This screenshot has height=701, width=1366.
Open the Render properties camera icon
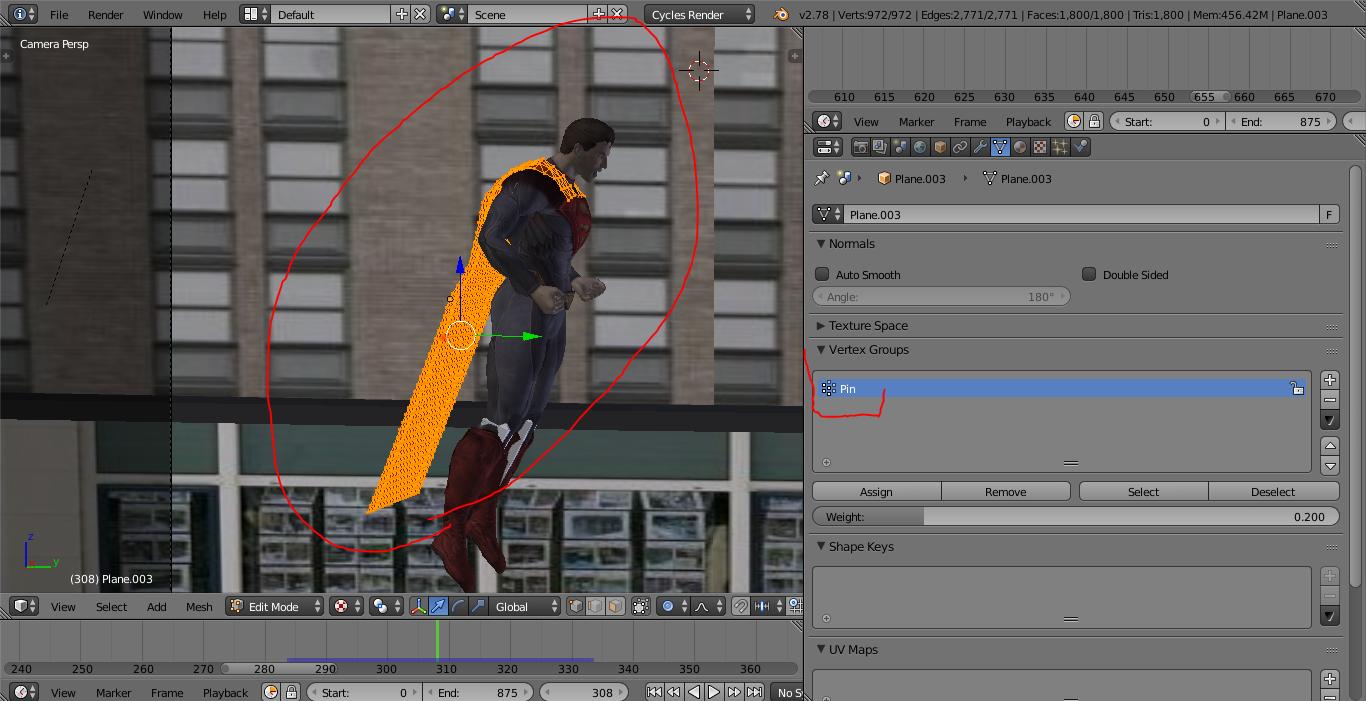[x=861, y=147]
